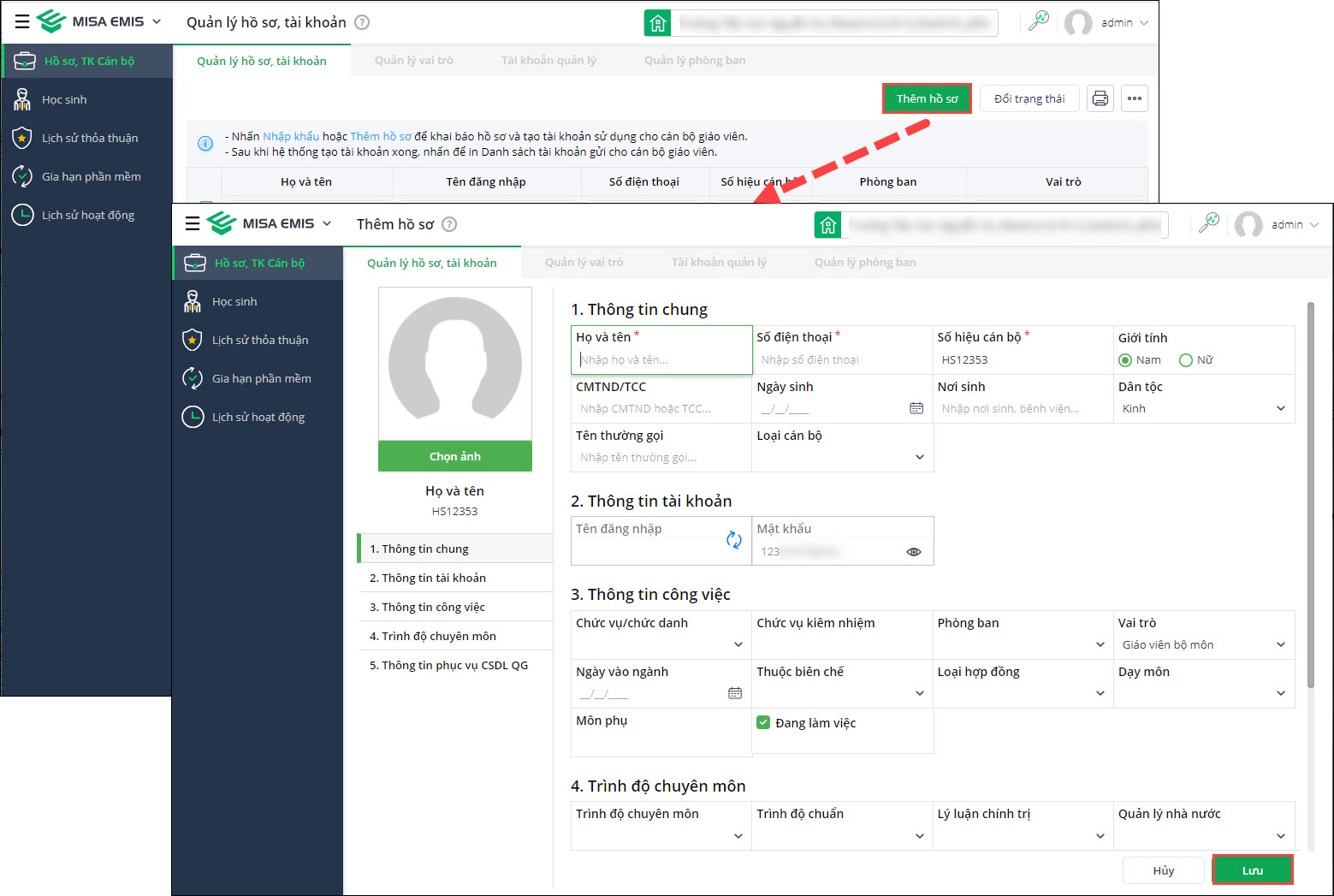Open the Ngày vào ngành calendar picker icon
Viewport: 1334px width, 896px height.
tap(735, 693)
